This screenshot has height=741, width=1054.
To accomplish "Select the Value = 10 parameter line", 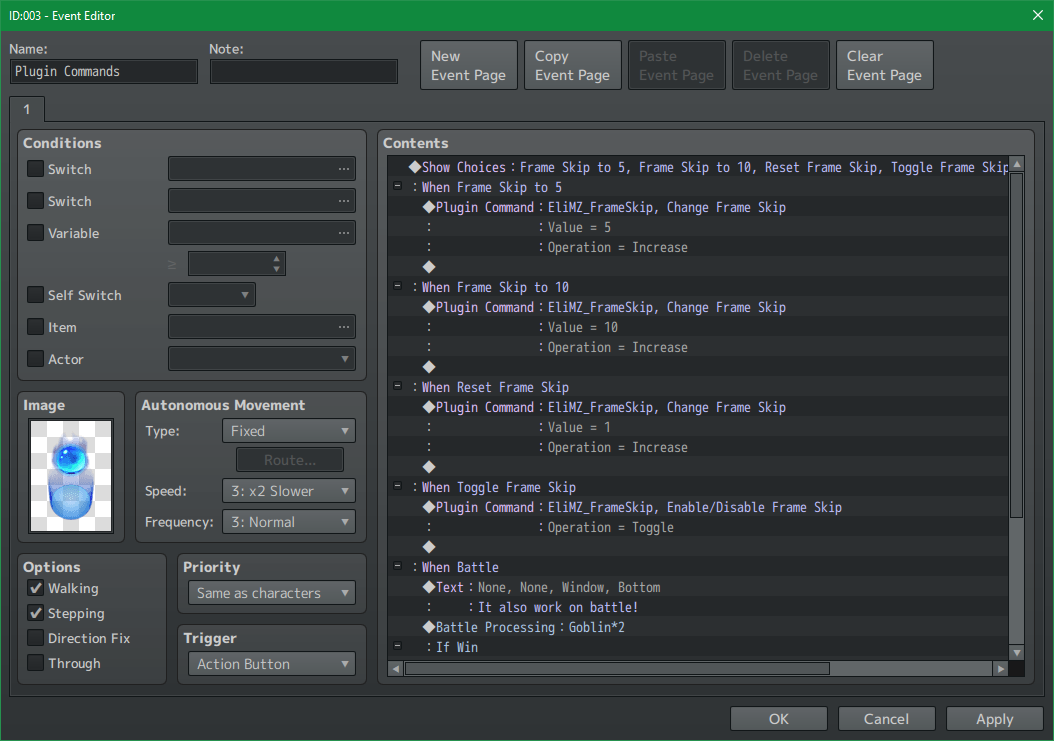I will 698,327.
